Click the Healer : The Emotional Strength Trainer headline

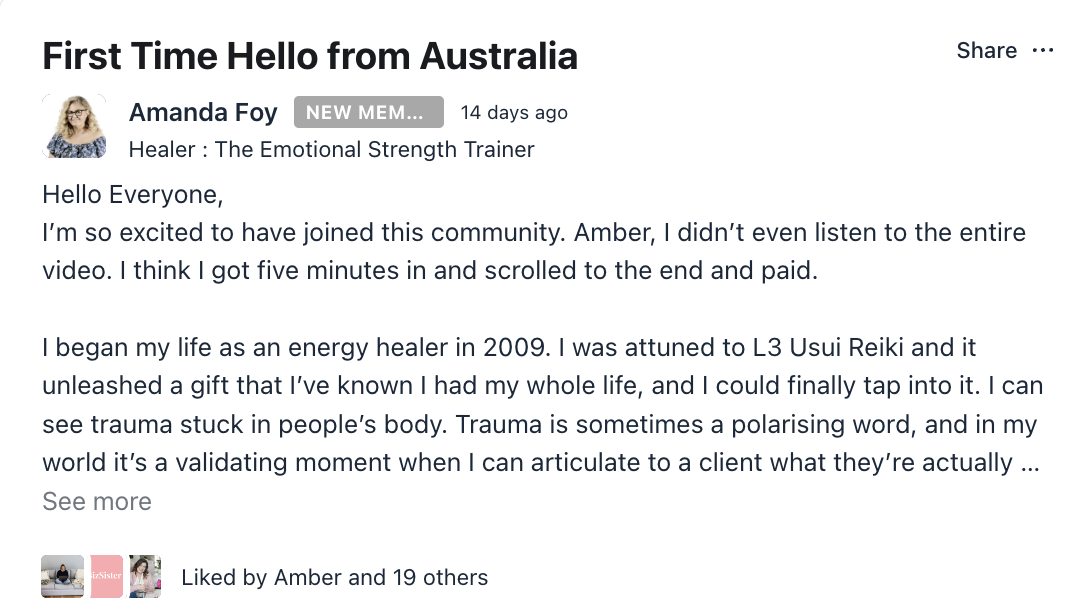[x=331, y=150]
